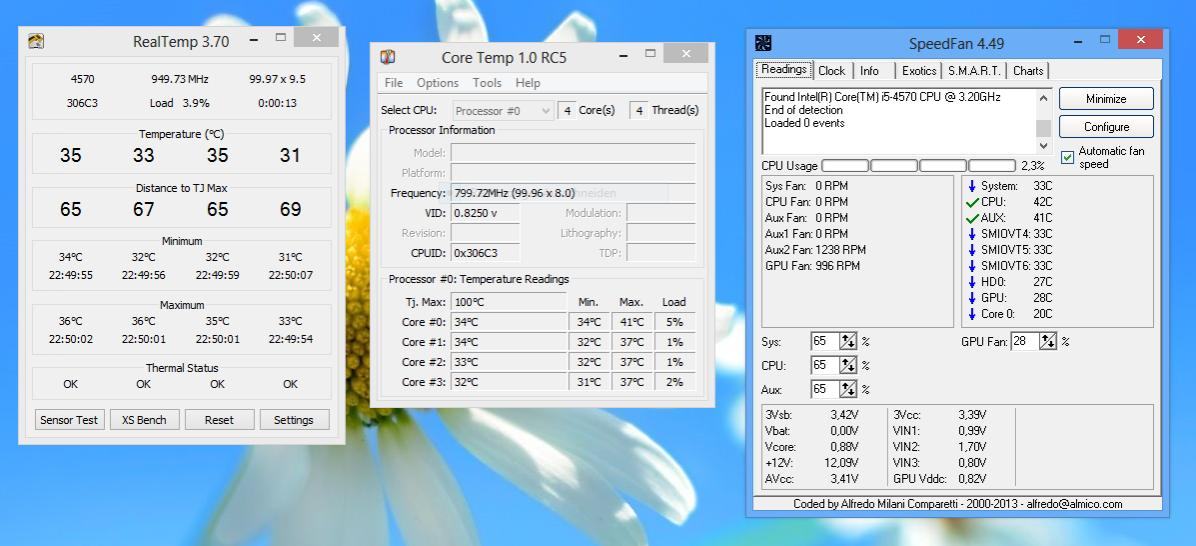Image resolution: width=1196 pixels, height=546 pixels.
Task: Click the Frequency field in Core Temp
Action: click(573, 193)
